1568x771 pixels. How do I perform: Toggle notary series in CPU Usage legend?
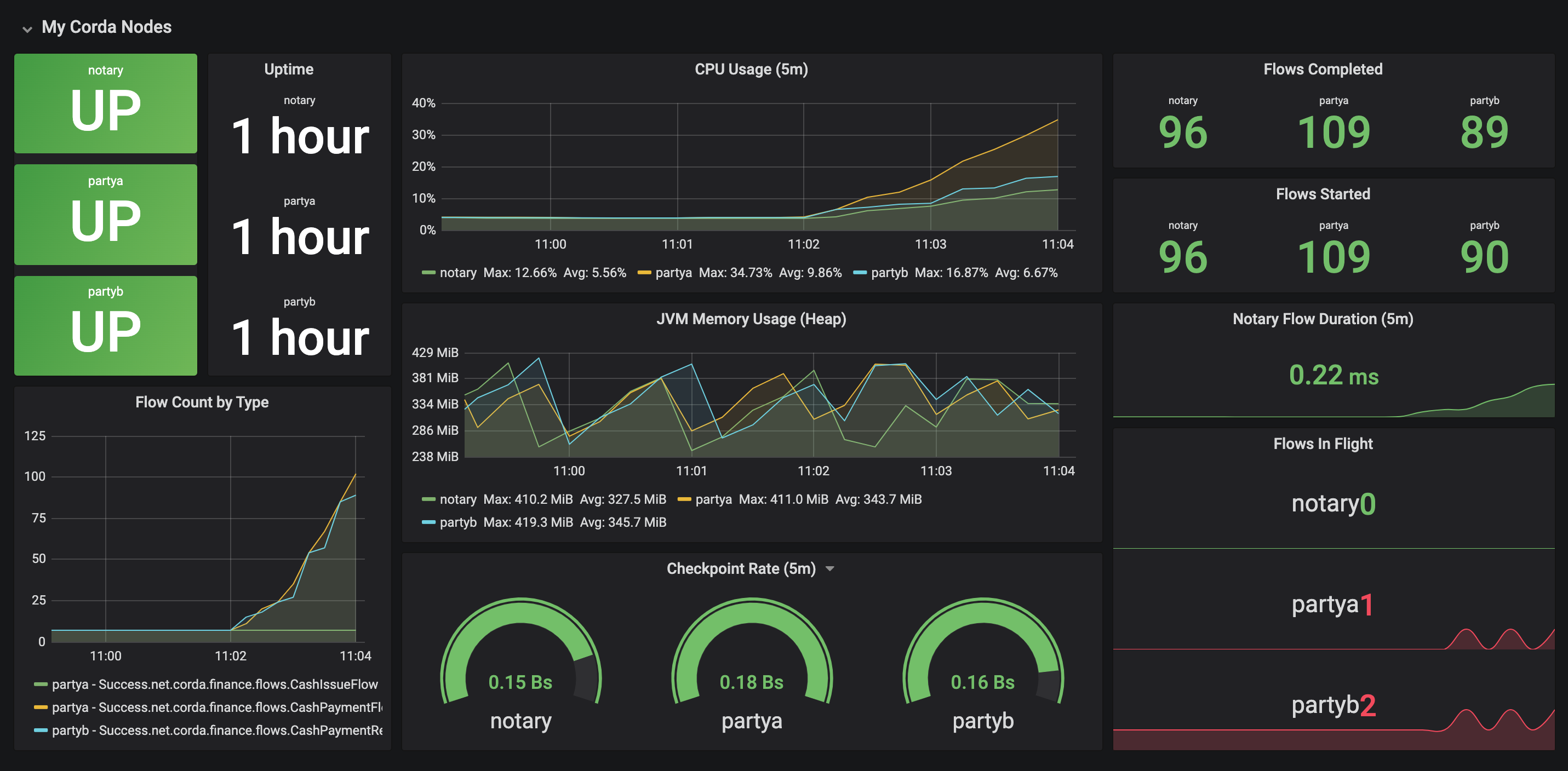[x=457, y=273]
